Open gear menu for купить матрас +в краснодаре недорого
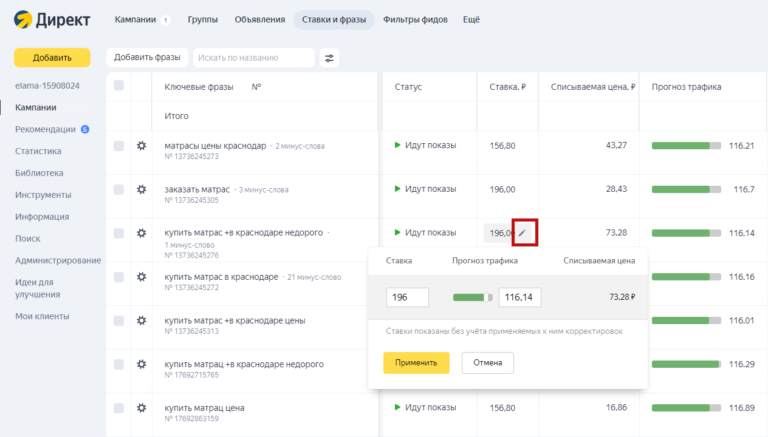Screen dimensions: 768x437 142,233
